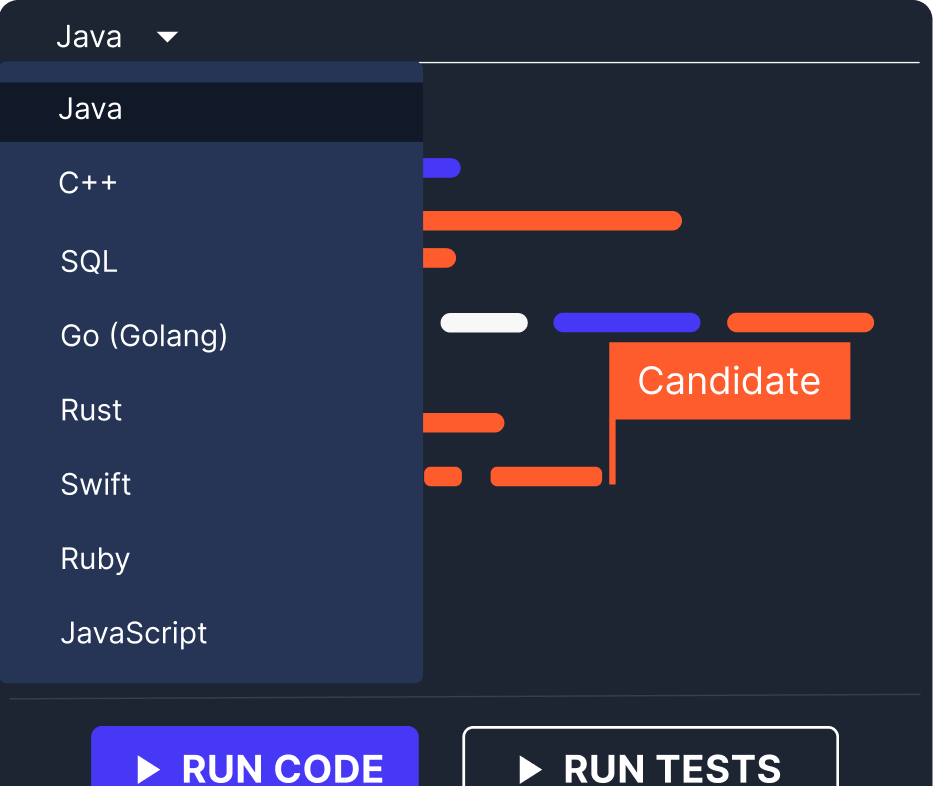Switch the language to C++

(x=86, y=182)
